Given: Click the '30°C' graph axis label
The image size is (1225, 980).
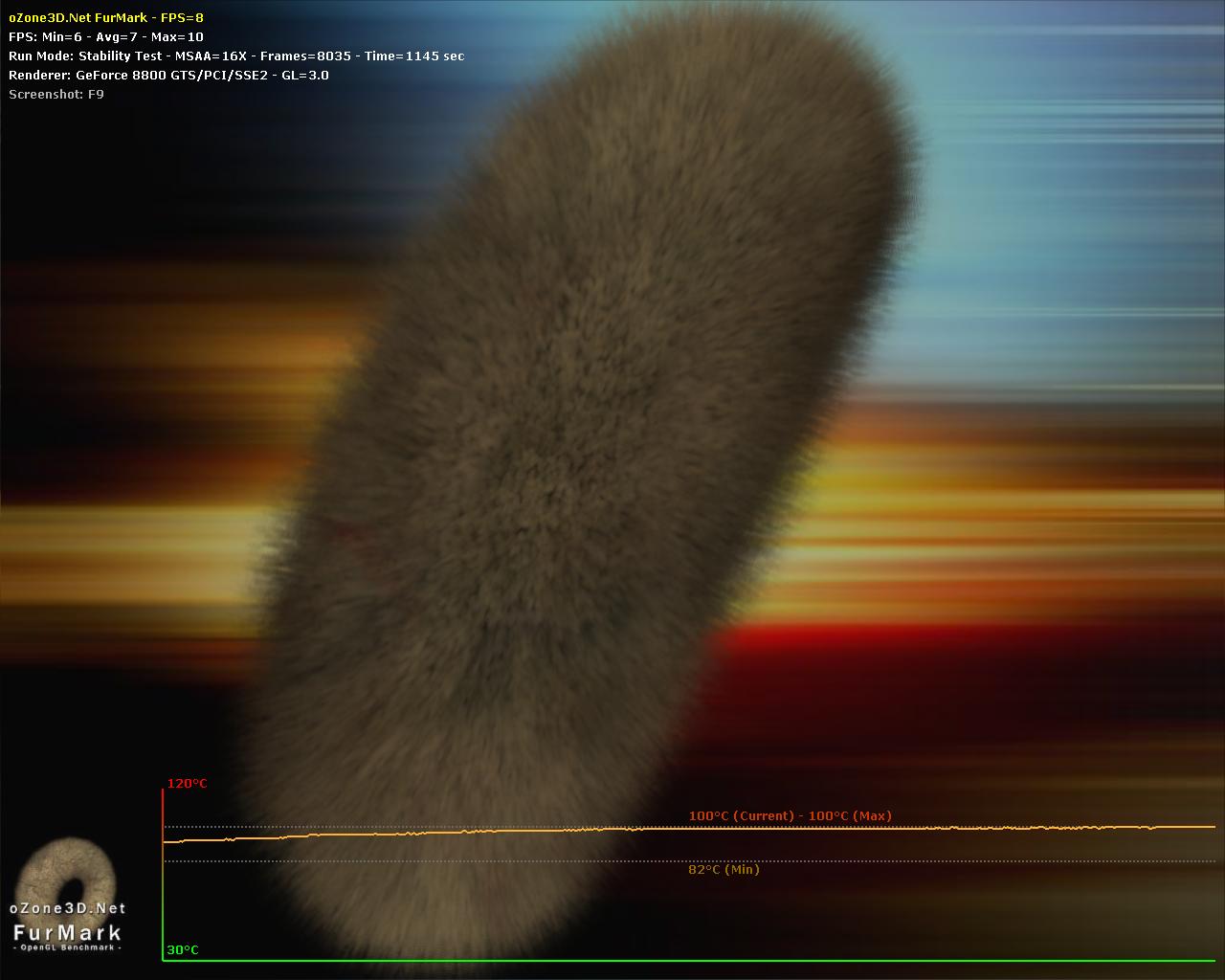Looking at the screenshot, I should pyautogui.click(x=183, y=950).
